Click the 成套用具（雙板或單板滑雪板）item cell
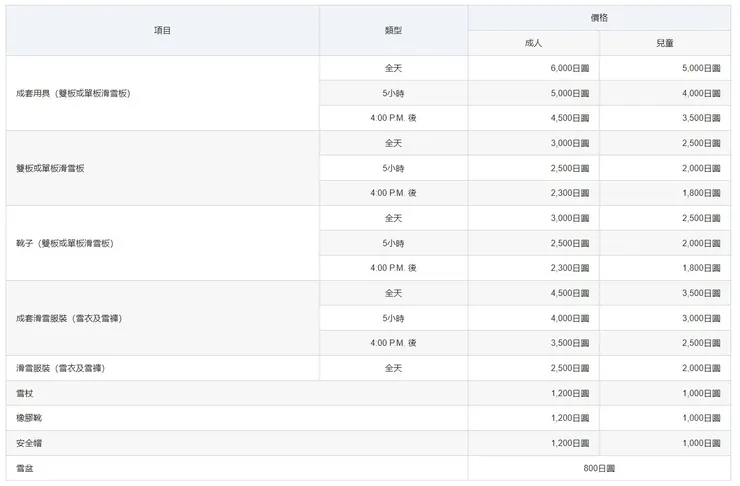Screen dimensions: 740x486 pos(74,93)
